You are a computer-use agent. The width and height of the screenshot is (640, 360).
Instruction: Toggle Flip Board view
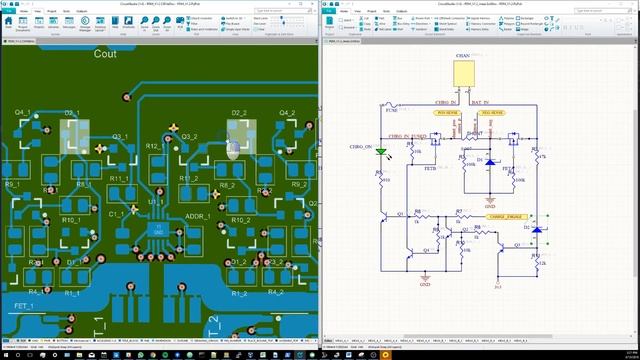click(230, 24)
